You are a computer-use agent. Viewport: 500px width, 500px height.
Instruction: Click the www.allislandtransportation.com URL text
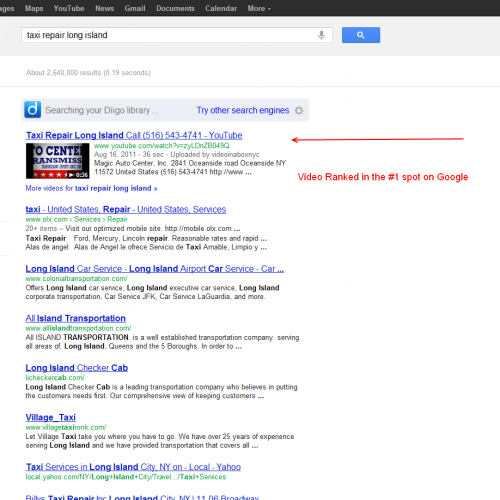point(79,328)
